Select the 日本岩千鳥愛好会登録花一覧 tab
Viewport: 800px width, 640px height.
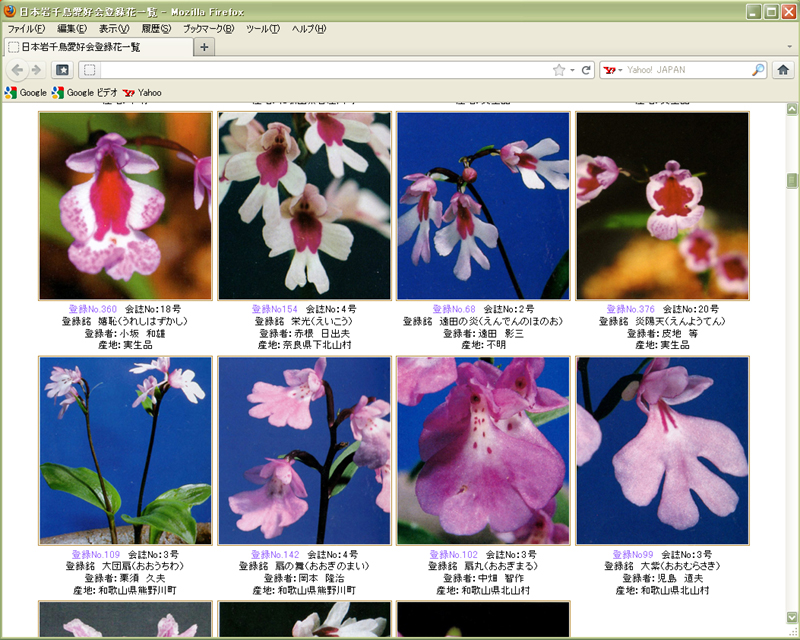point(99,47)
